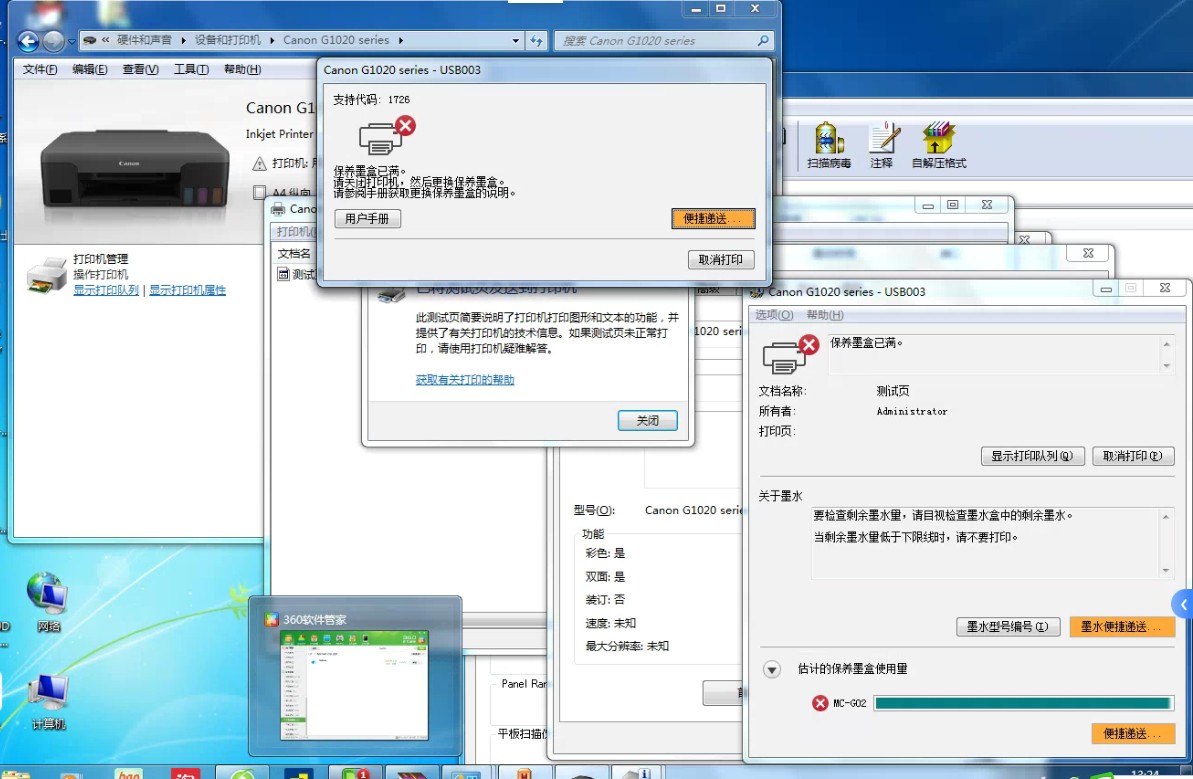Select the 双面: 是 feature text
The height and width of the screenshot is (779, 1193).
click(605, 577)
